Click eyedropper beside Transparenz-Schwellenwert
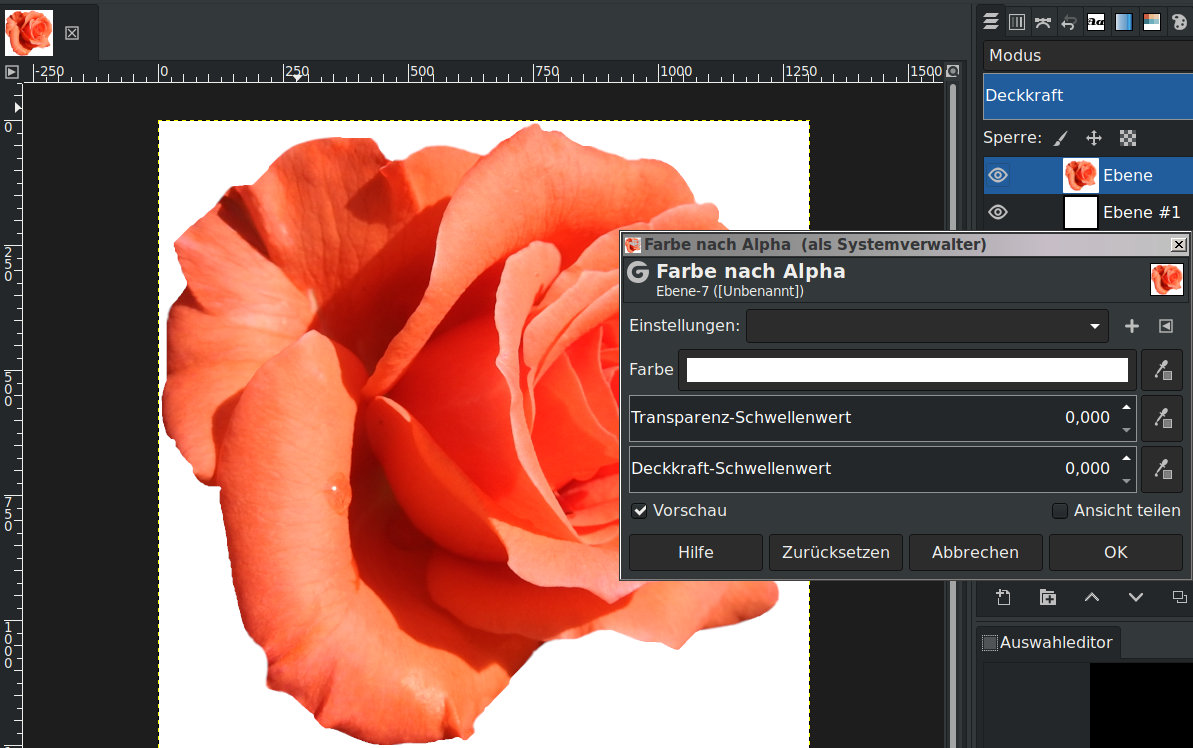 click(x=1161, y=418)
